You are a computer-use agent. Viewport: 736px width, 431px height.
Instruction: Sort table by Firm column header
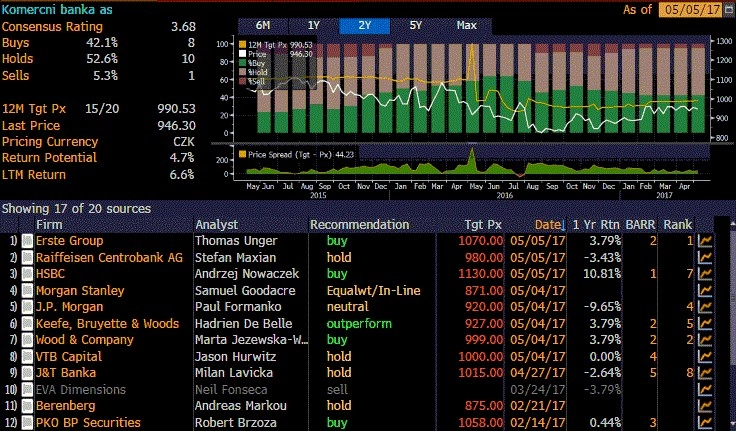49,225
